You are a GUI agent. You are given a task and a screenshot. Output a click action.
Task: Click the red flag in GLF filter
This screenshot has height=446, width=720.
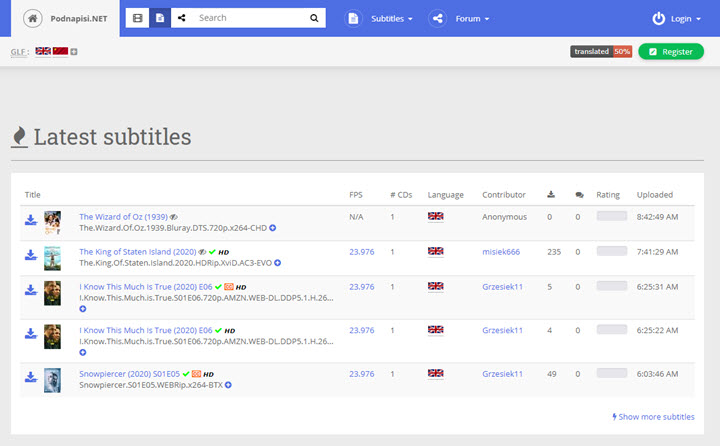[x=60, y=51]
